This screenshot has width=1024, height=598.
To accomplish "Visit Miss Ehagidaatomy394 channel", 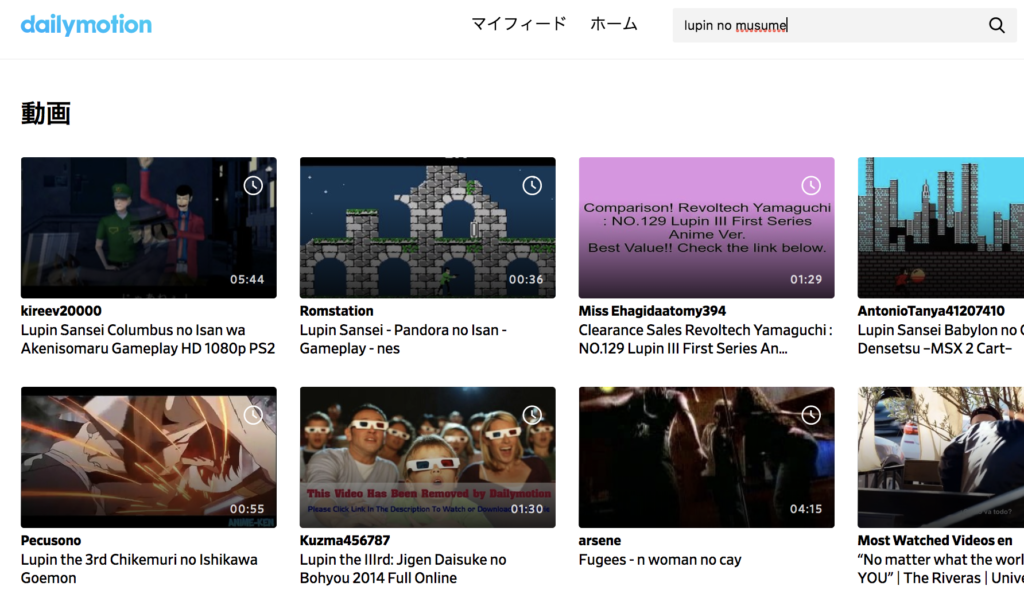I will [652, 311].
